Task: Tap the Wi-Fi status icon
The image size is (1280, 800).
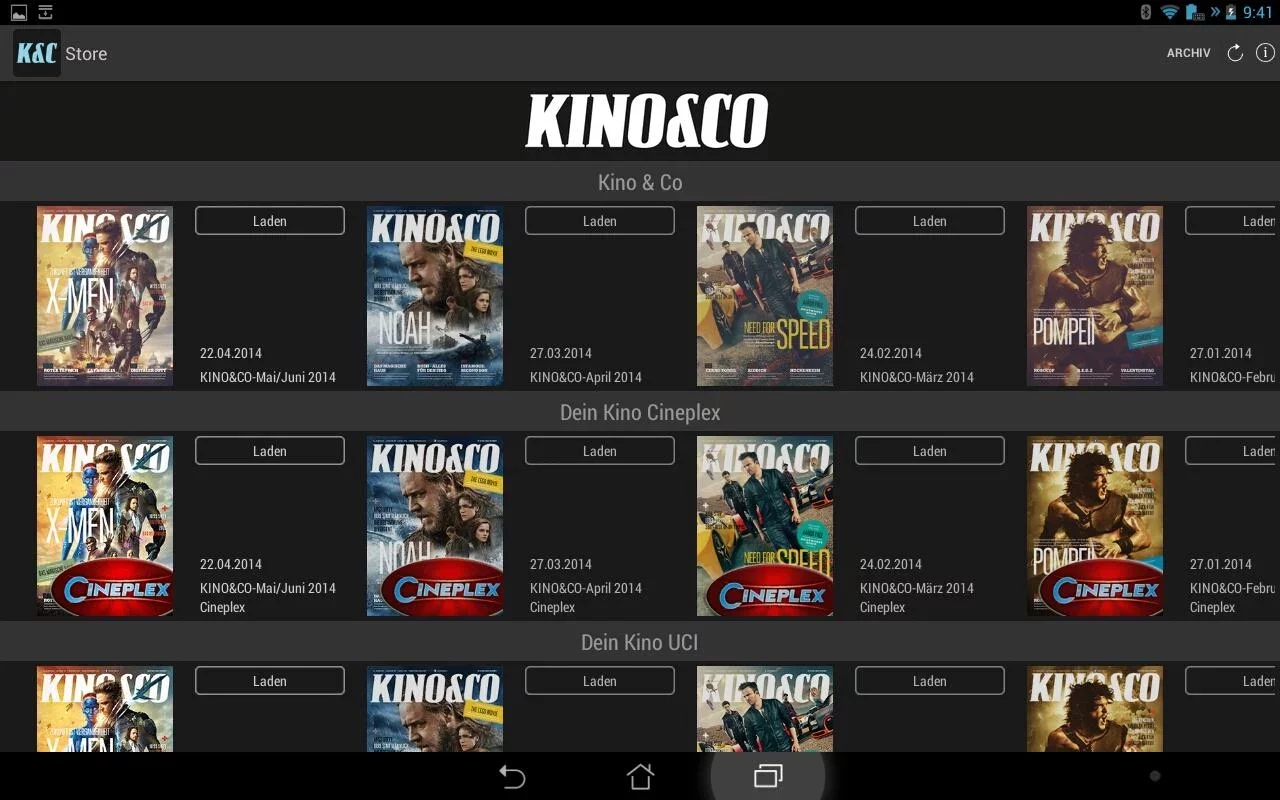Action: click(1169, 12)
